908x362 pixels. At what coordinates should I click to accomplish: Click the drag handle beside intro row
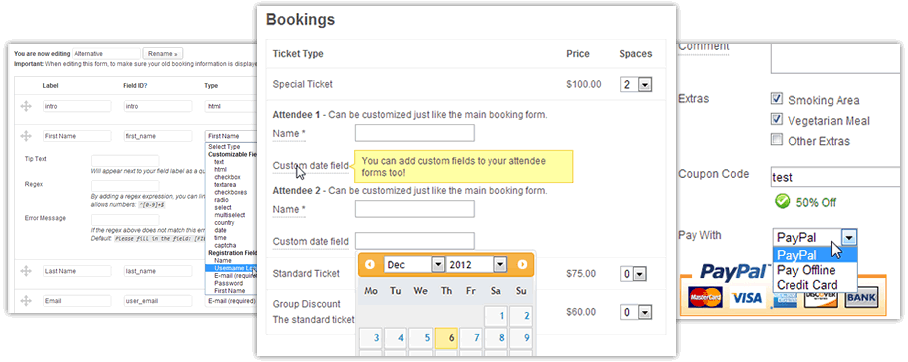[x=25, y=106]
